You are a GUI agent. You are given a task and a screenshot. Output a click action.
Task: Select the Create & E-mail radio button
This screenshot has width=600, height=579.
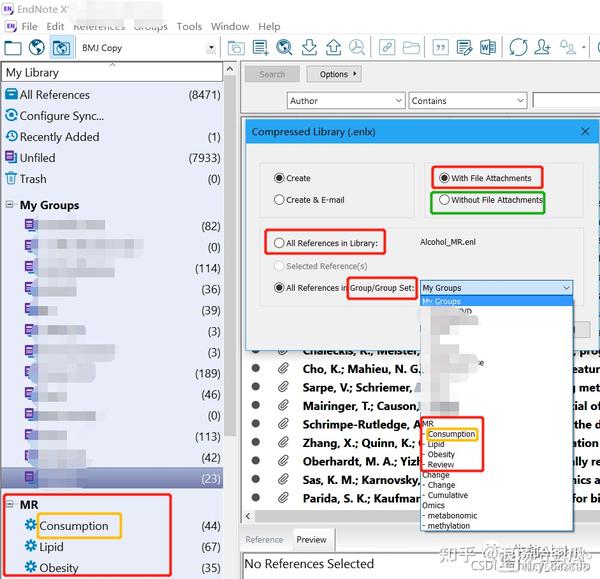coord(279,200)
